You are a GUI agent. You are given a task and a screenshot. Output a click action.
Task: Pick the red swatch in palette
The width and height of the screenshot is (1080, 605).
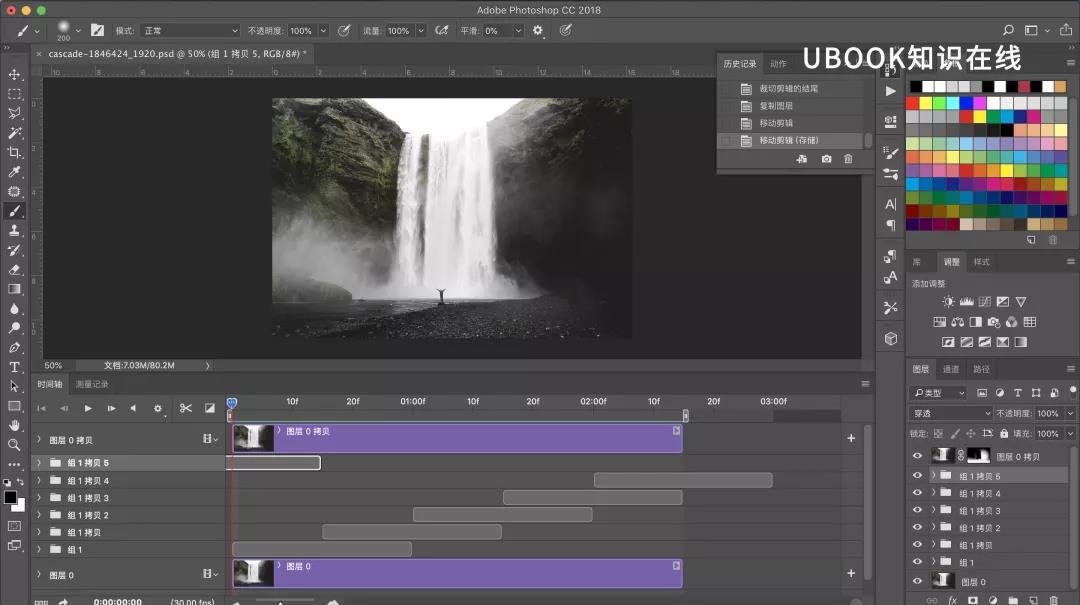click(913, 103)
